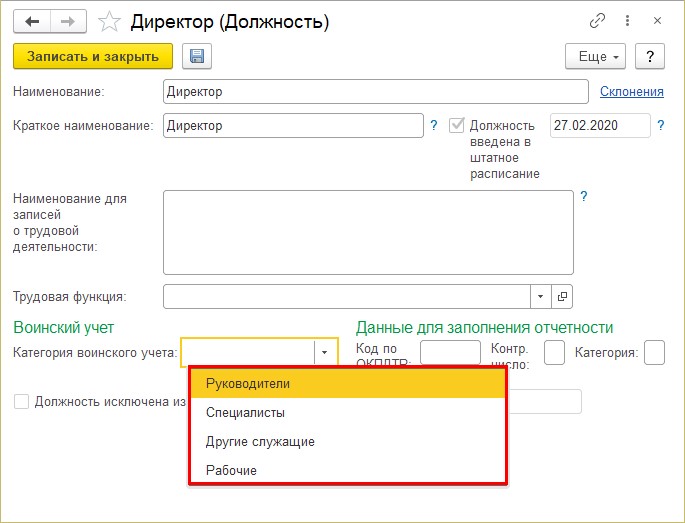Open the three-dot options menu
The width and height of the screenshot is (685, 523).
click(x=627, y=21)
